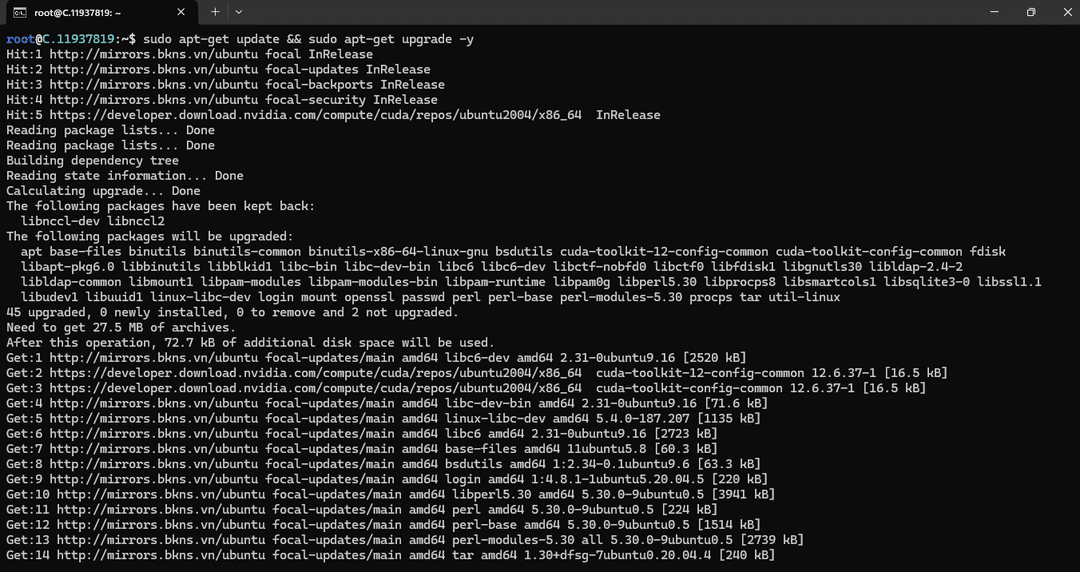Image resolution: width=1080 pixels, height=572 pixels.
Task: Expand the new-tab profiles dropdown chevron
Action: pos(238,12)
